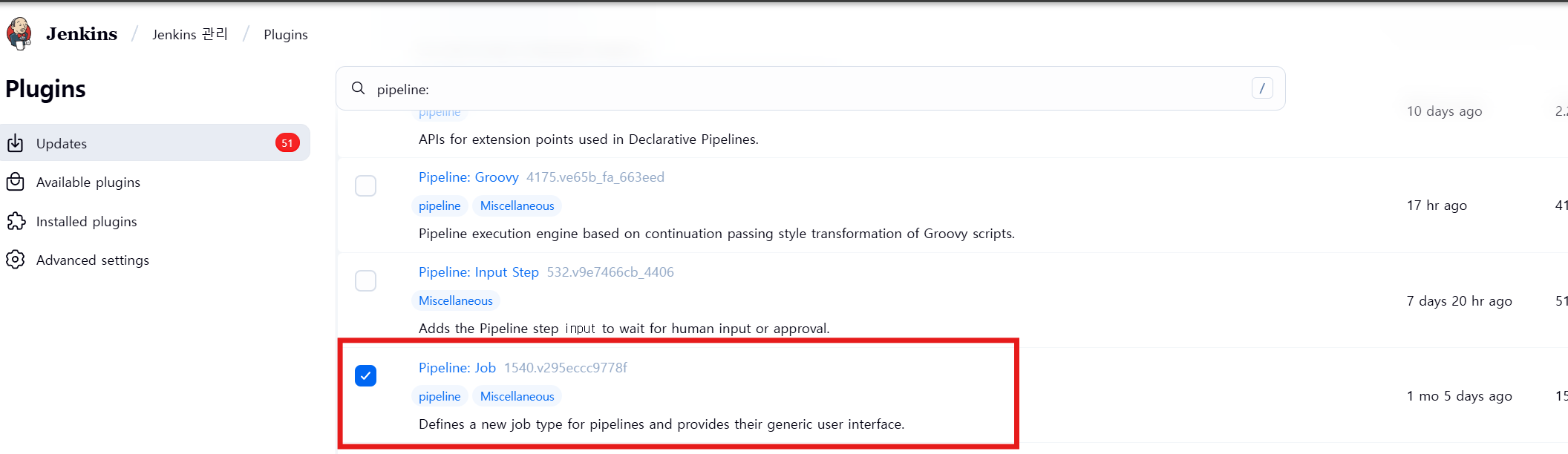Click the Available plugins shopping bag icon
The height and width of the screenshot is (454, 1568).
16,182
